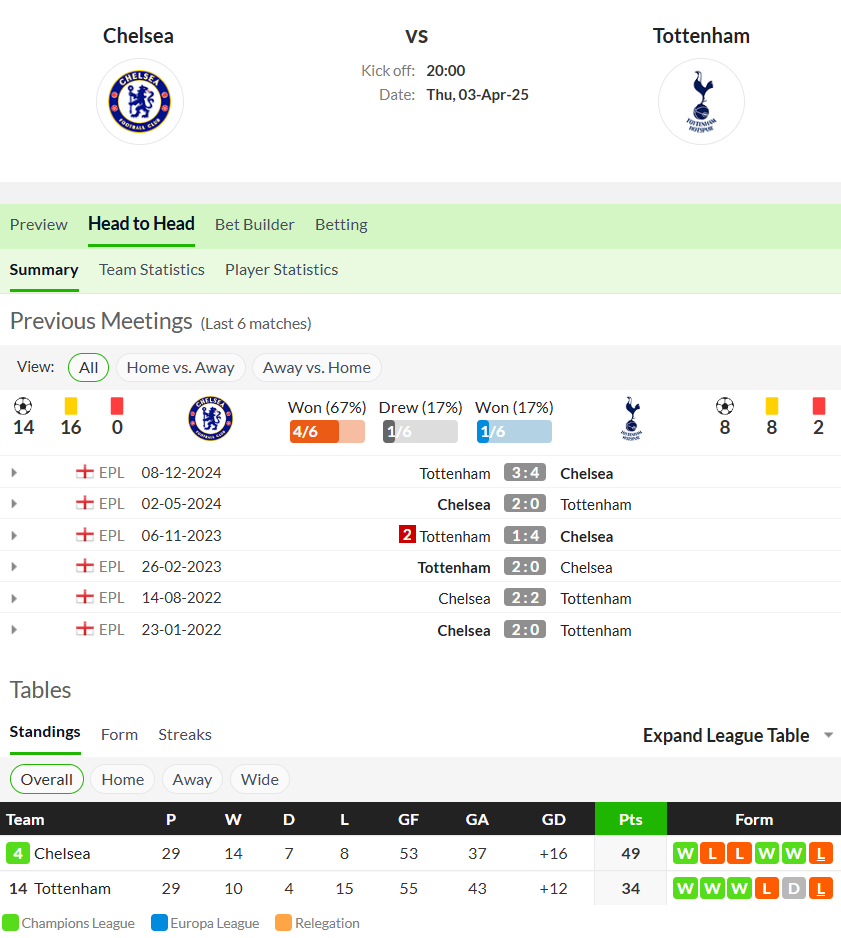Click the 3:4 score on 08-12-2024

click(525, 473)
